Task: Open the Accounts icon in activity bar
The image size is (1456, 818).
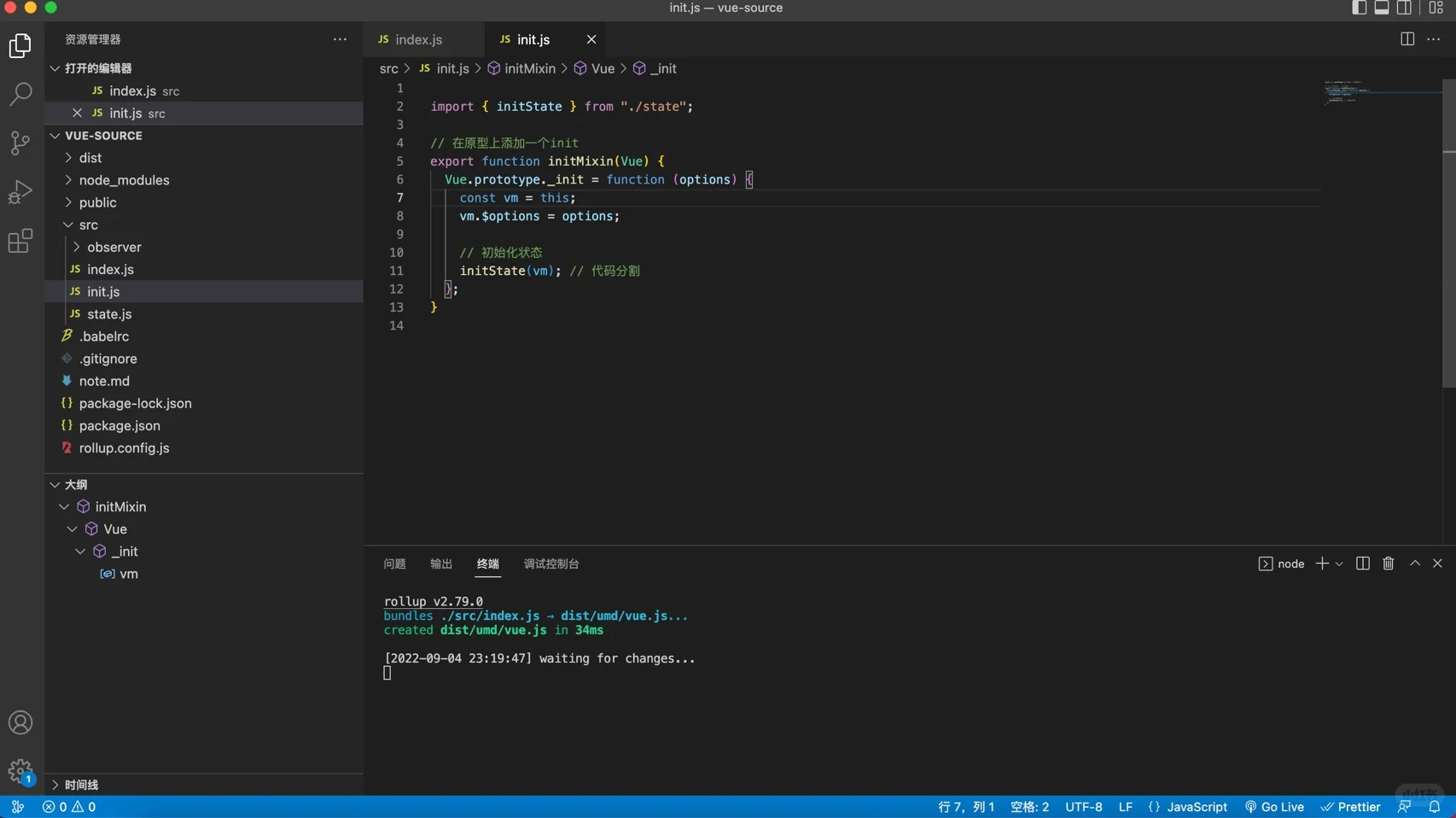Action: coord(20,723)
